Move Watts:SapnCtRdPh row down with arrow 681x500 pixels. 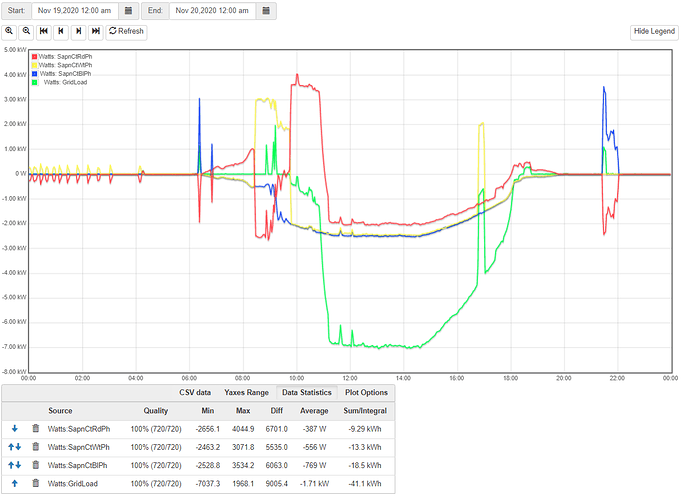15,429
